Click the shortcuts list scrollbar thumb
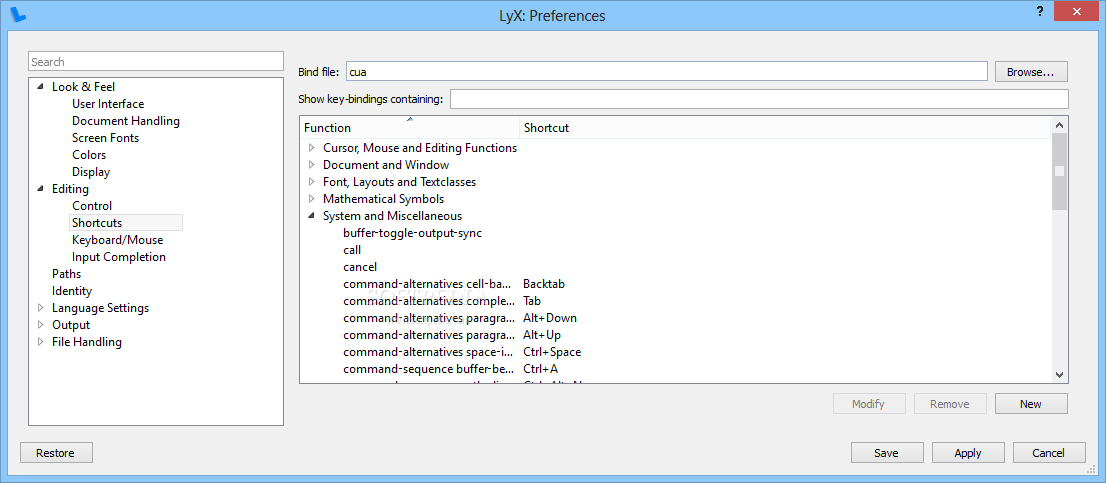The height and width of the screenshot is (483, 1106). (x=1059, y=171)
